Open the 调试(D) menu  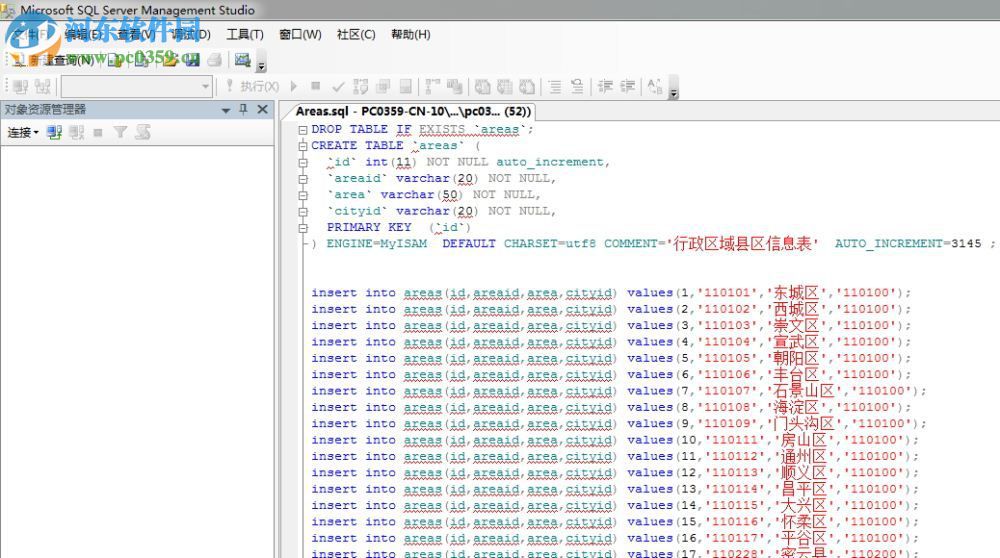[x=191, y=34]
